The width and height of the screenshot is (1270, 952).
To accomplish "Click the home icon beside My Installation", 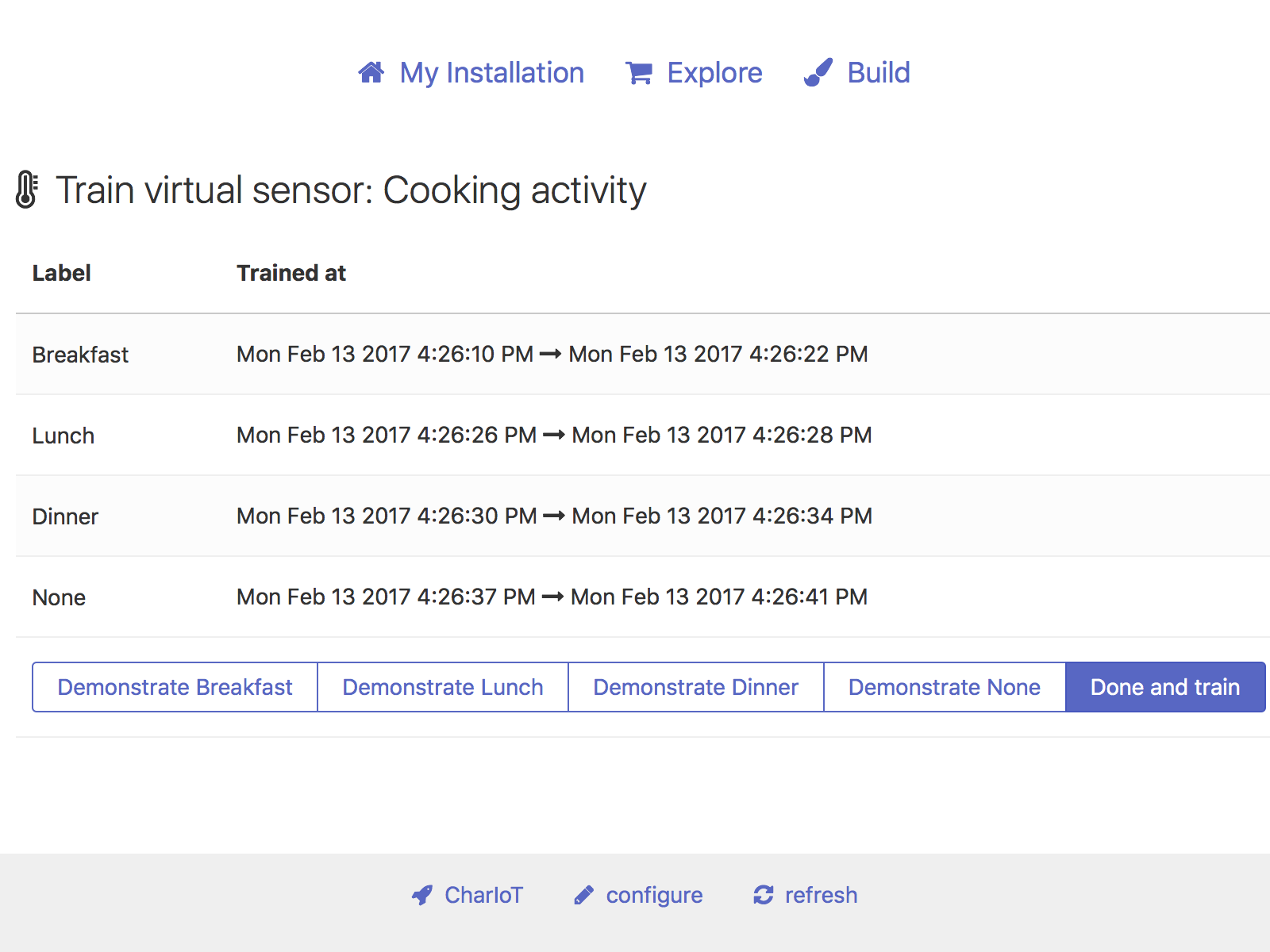I will (x=371, y=73).
